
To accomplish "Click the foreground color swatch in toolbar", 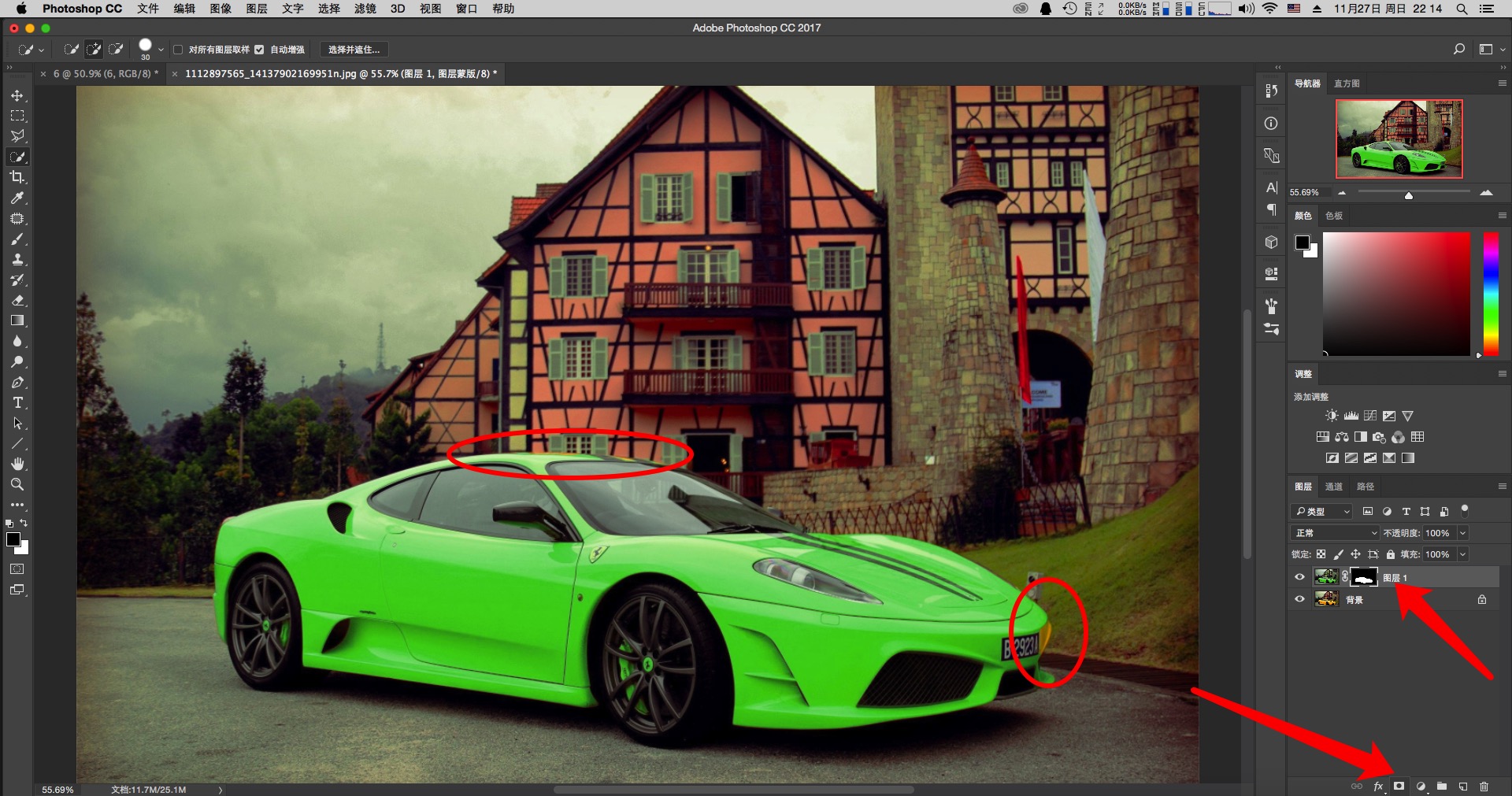I will 13,539.
